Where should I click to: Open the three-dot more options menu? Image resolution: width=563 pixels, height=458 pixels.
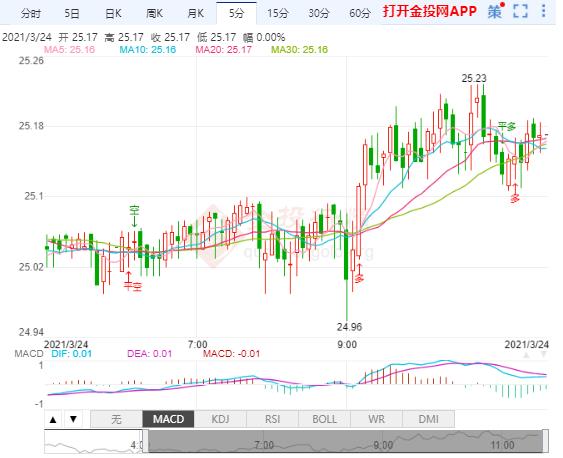tap(544, 11)
